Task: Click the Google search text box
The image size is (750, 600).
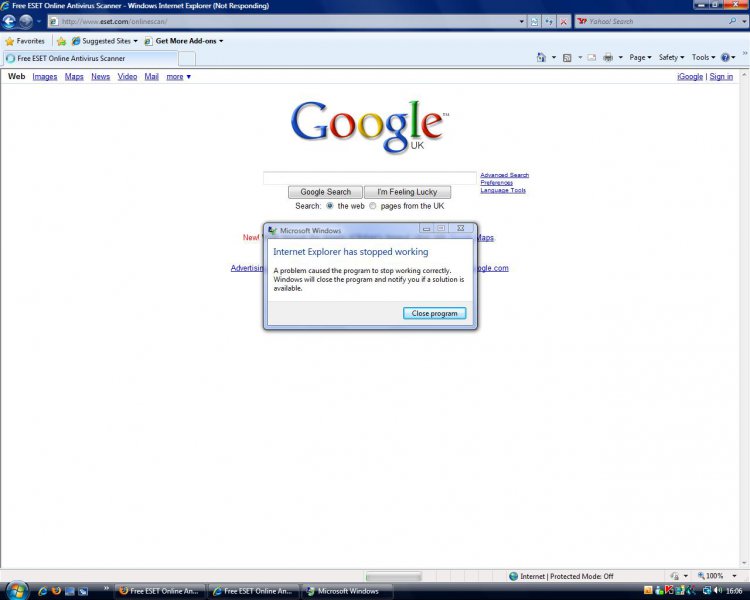Action: click(x=370, y=178)
